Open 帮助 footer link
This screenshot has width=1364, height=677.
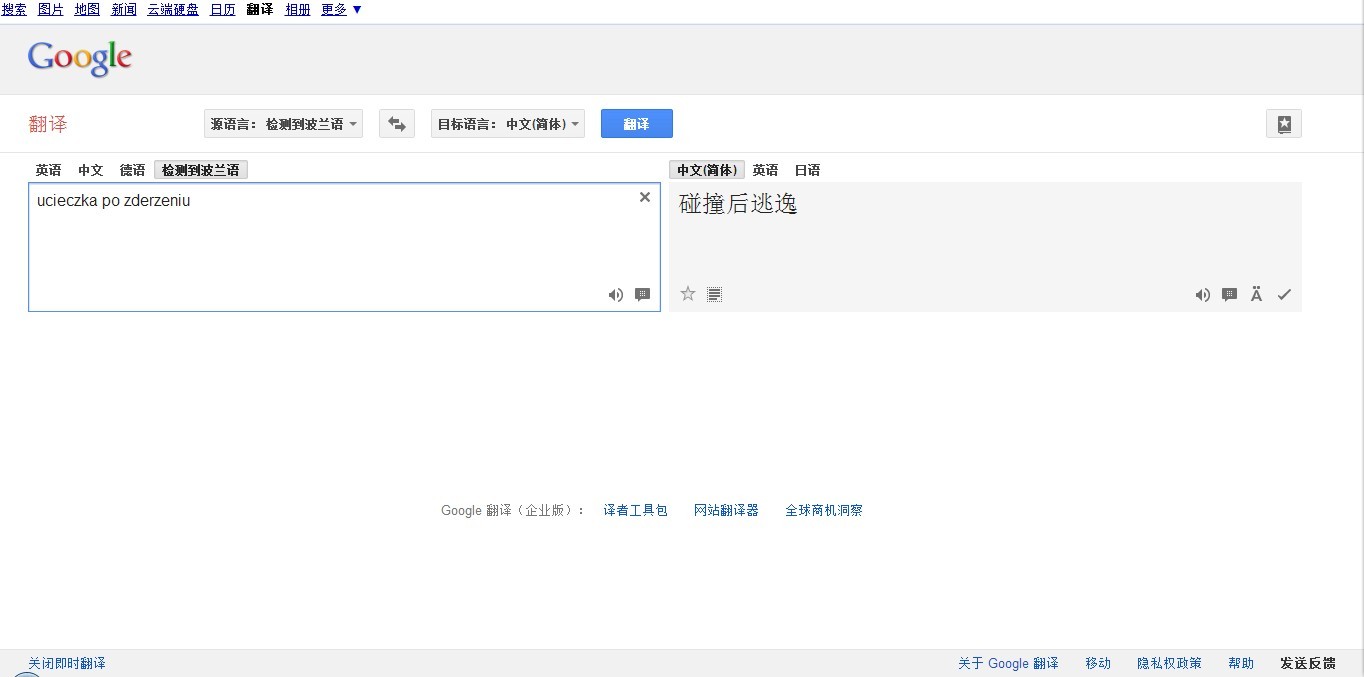1241,663
